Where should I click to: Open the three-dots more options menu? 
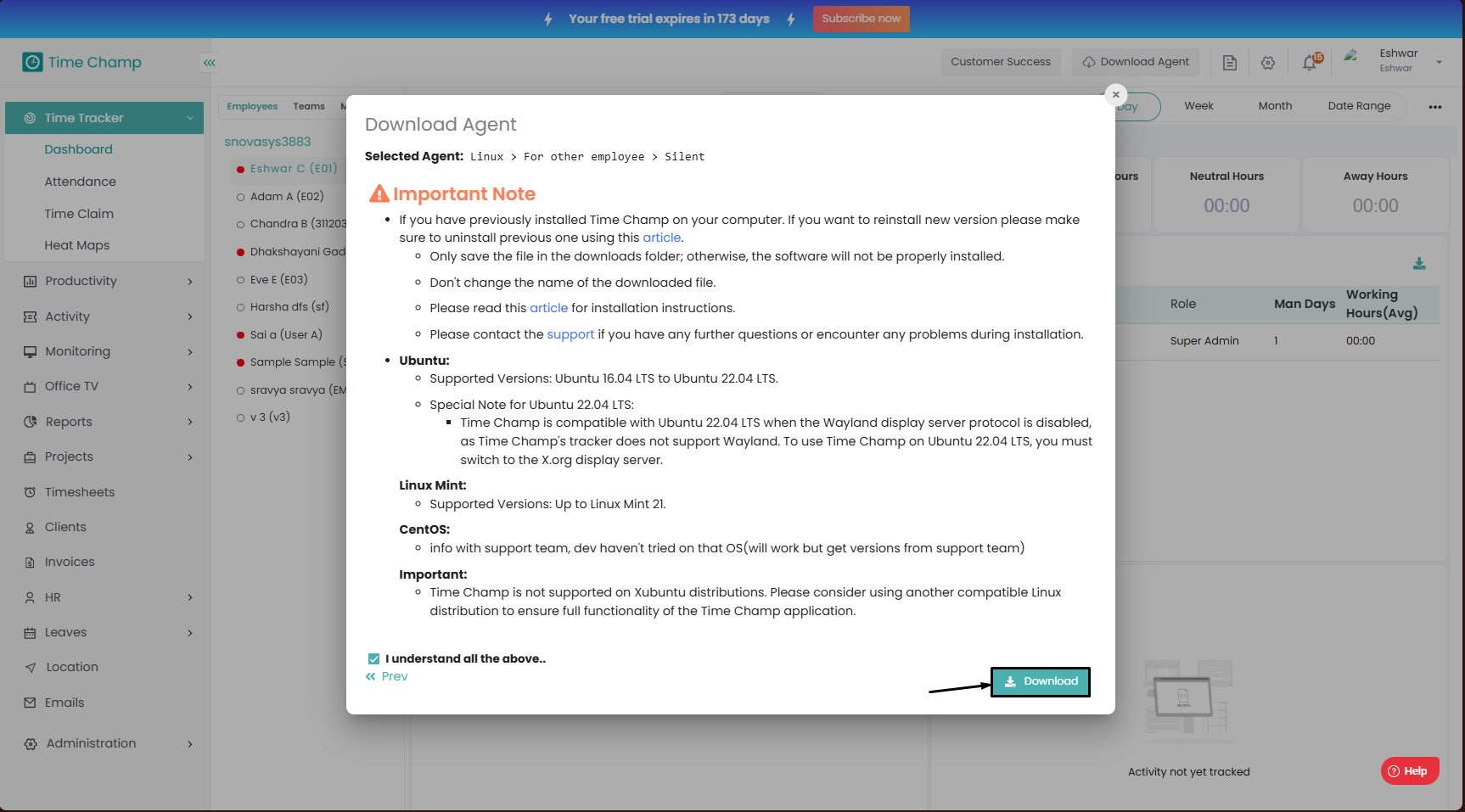pyautogui.click(x=1435, y=107)
